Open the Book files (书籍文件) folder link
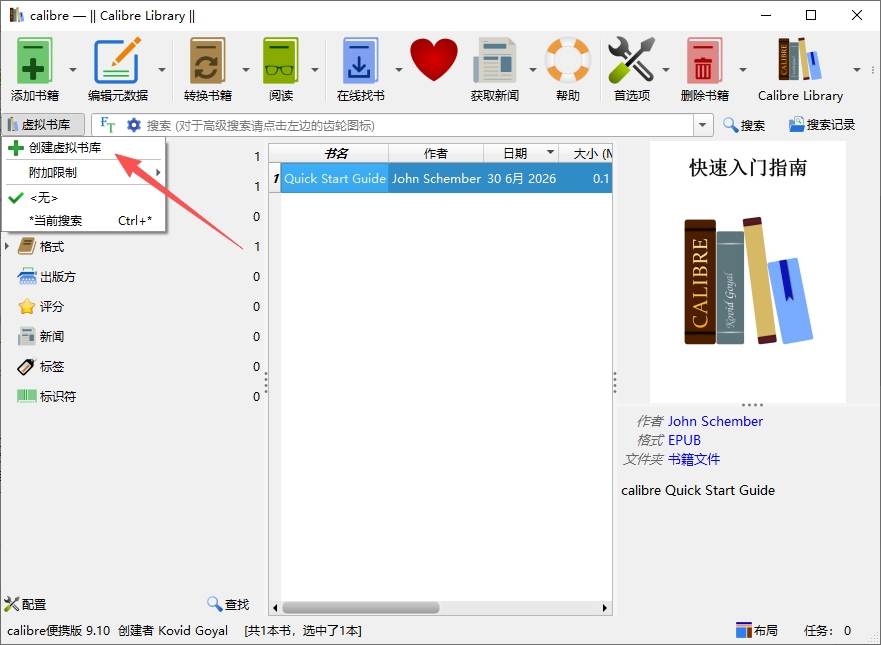This screenshot has height=645, width=881. [693, 459]
